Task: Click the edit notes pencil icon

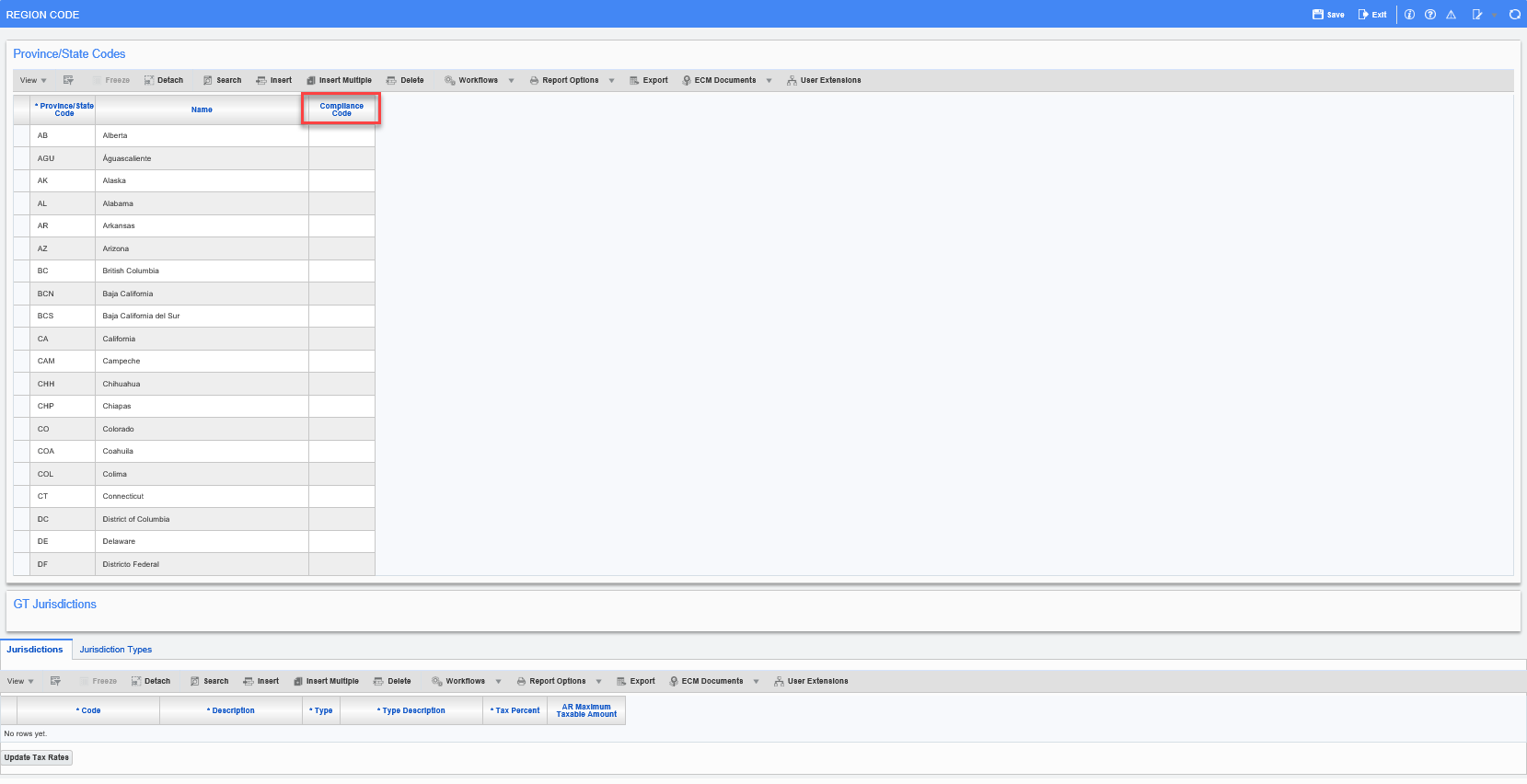Action: point(1477,15)
